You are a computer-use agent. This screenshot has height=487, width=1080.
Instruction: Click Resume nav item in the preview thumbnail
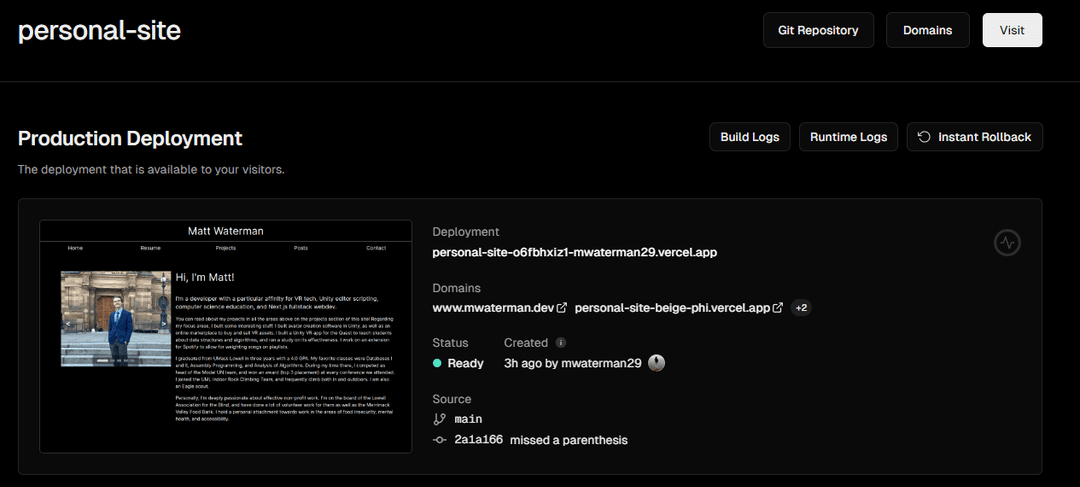pos(150,248)
